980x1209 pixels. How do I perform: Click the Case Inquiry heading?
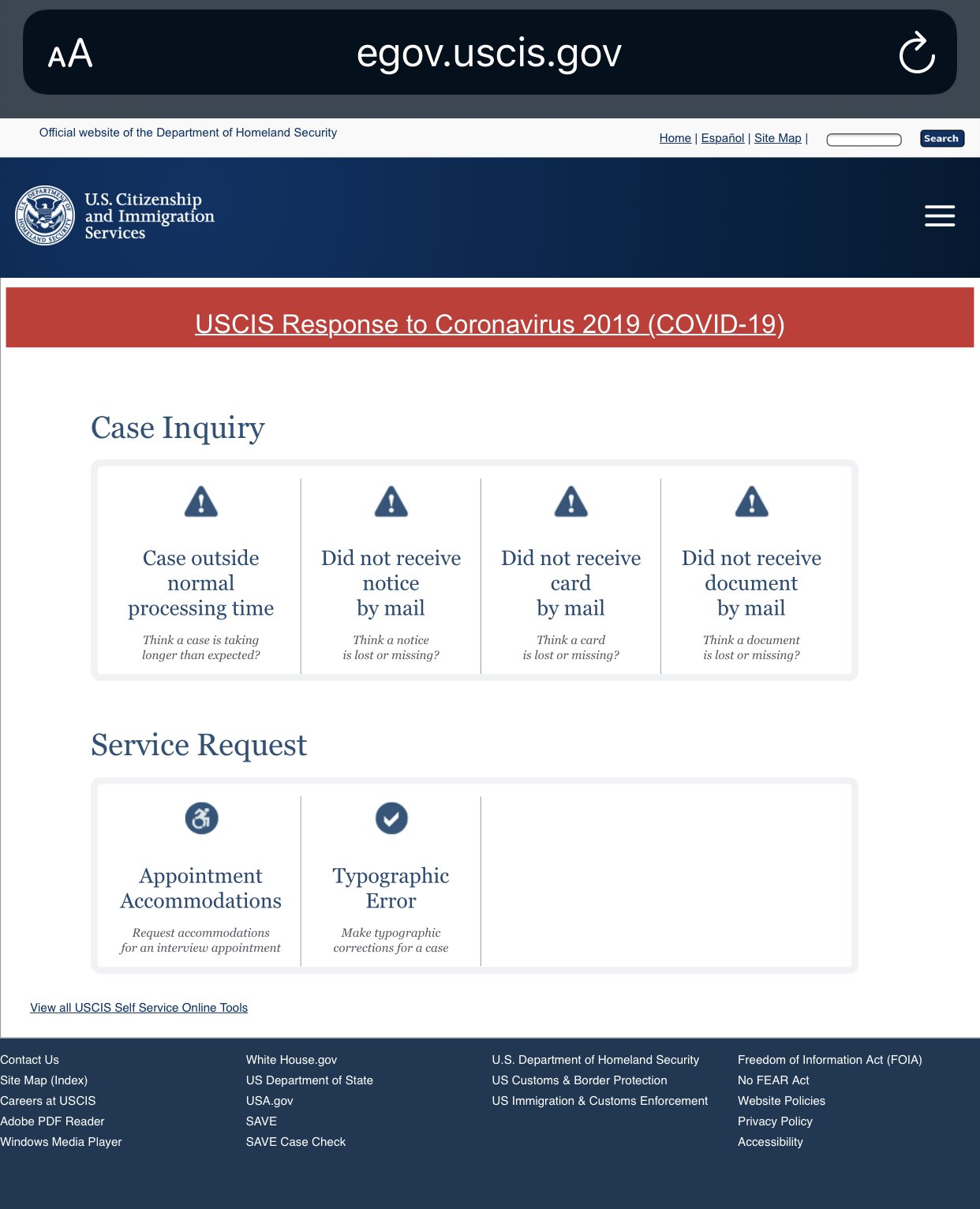(178, 428)
